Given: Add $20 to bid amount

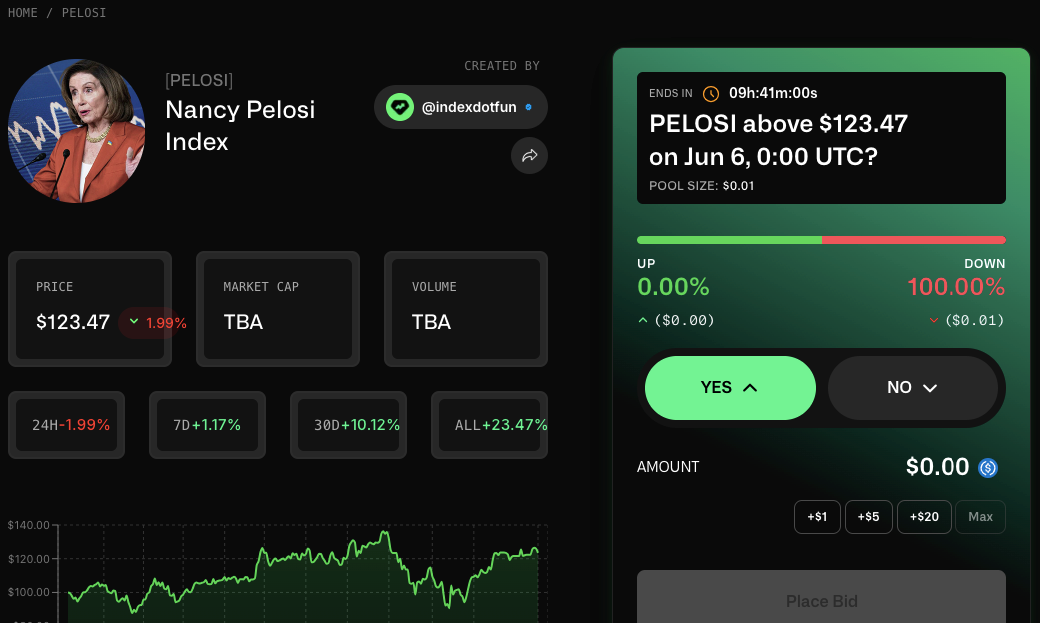Looking at the screenshot, I should [x=924, y=517].
